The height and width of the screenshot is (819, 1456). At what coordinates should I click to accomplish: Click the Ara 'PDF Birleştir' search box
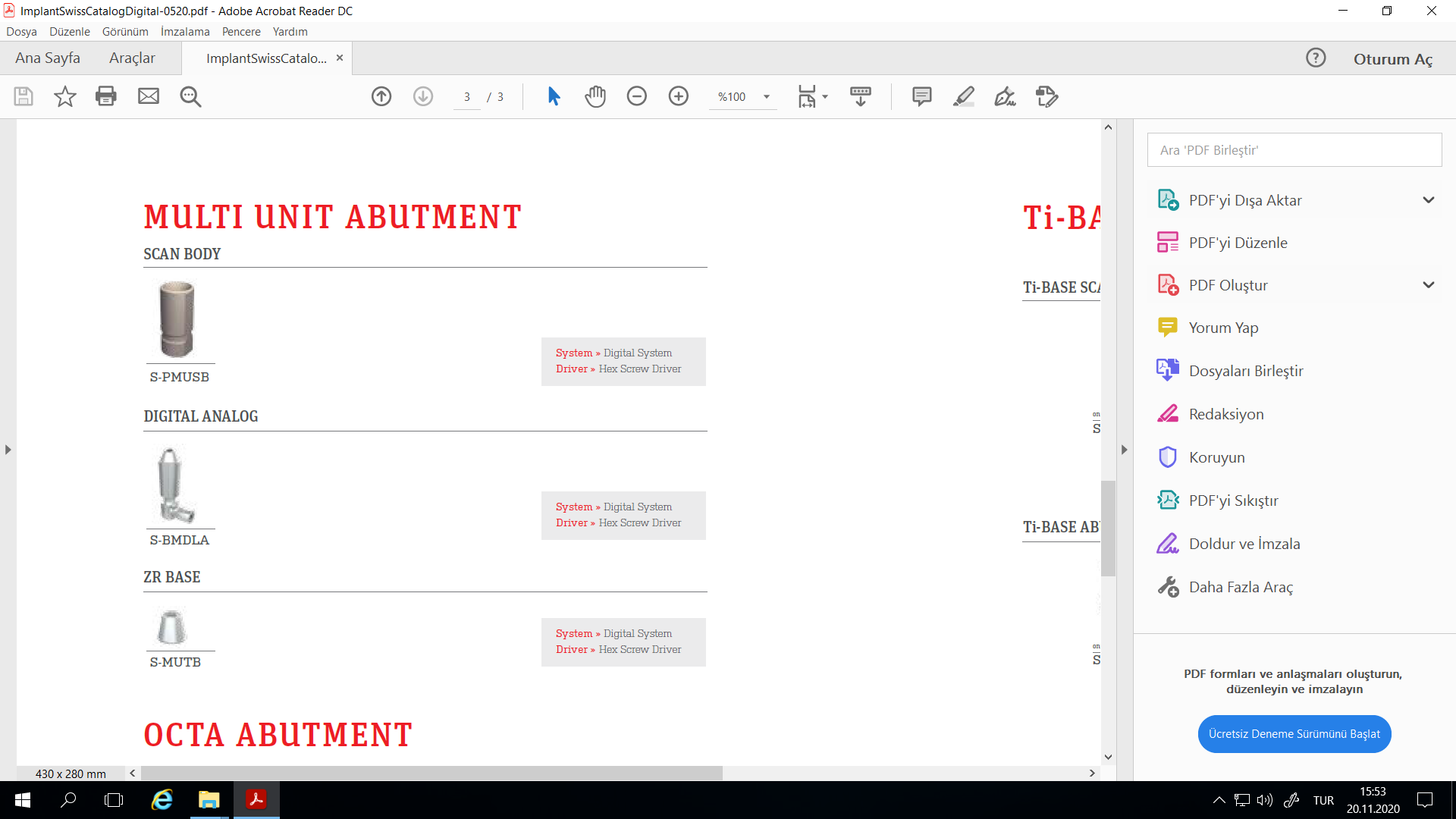[1294, 150]
